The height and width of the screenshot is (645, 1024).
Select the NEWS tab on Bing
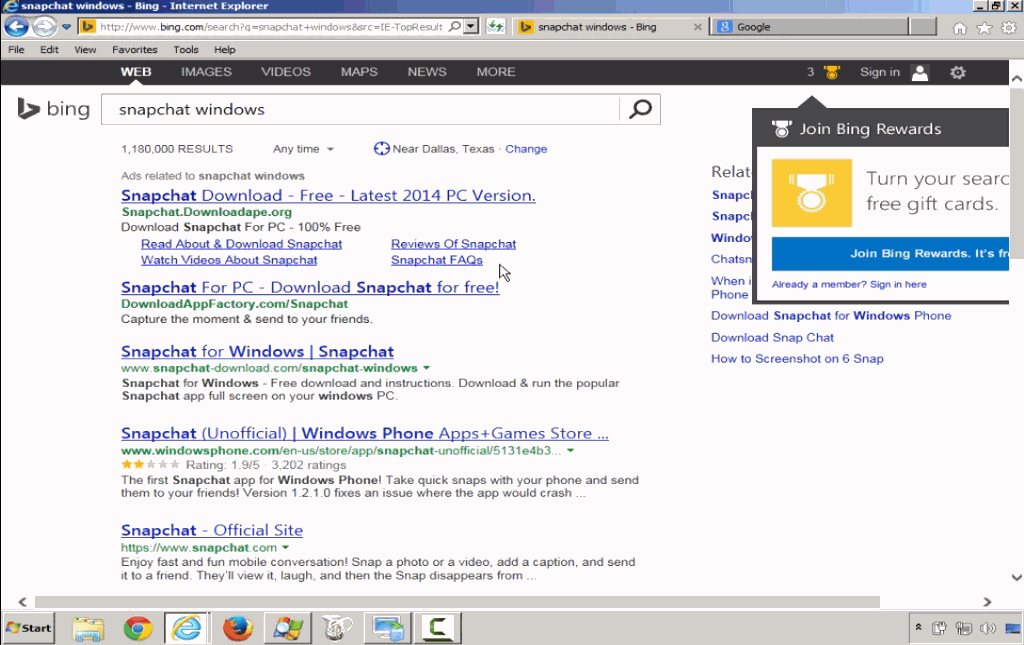427,72
